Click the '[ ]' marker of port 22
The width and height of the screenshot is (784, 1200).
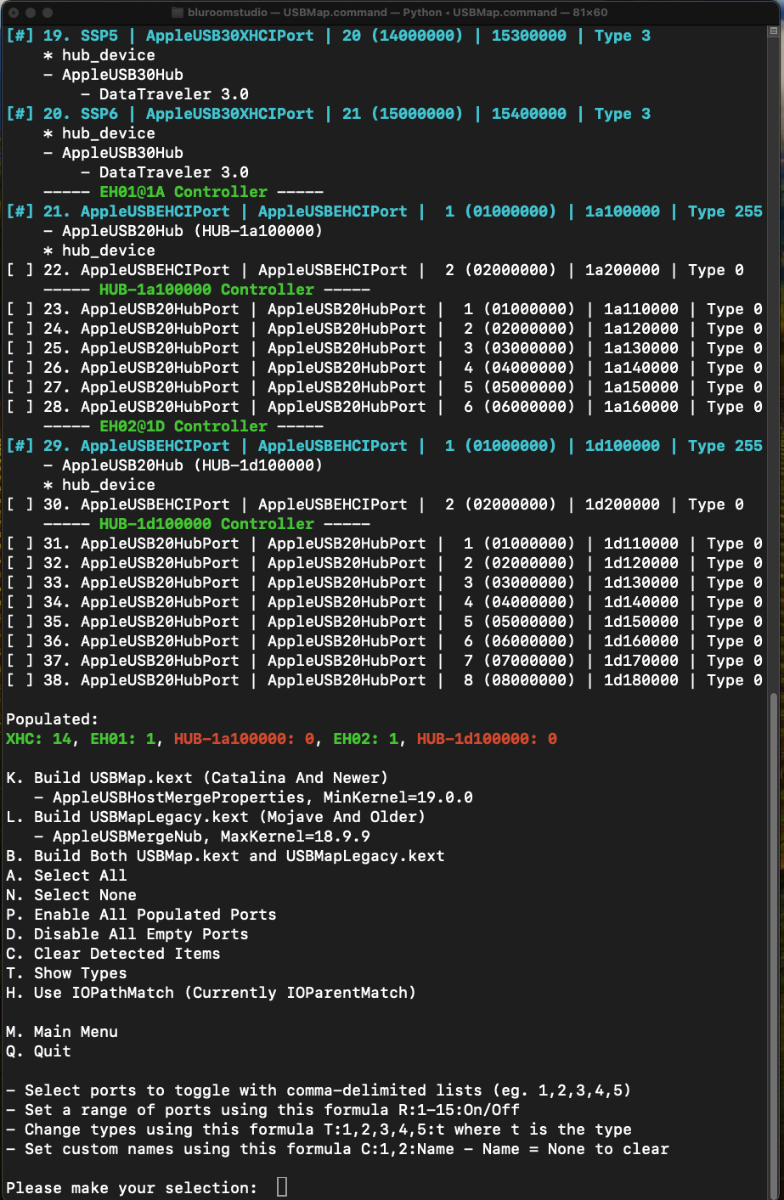point(20,270)
